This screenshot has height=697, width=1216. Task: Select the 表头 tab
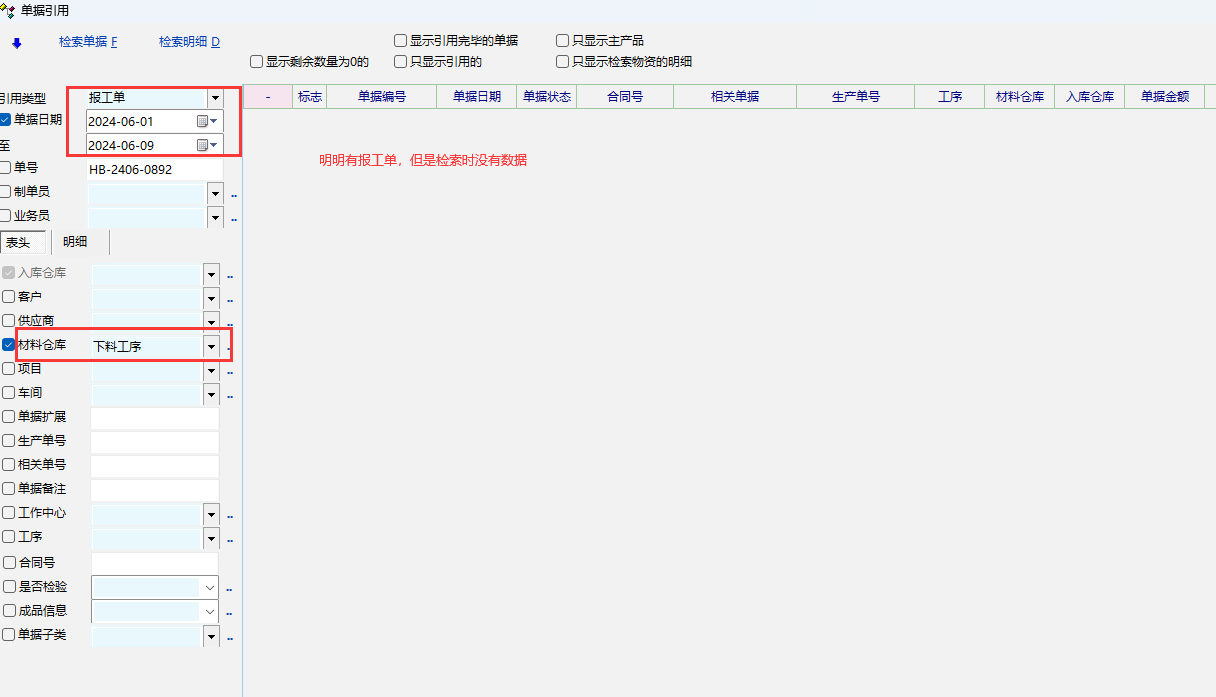coord(18,242)
